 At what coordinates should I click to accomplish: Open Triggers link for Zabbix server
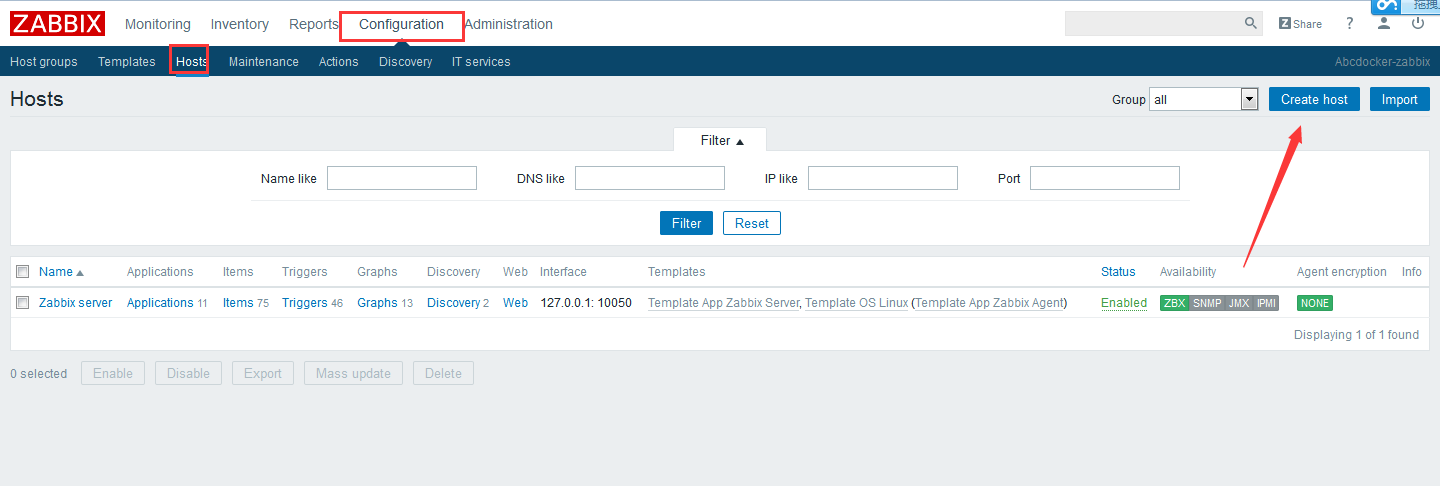pyautogui.click(x=305, y=303)
